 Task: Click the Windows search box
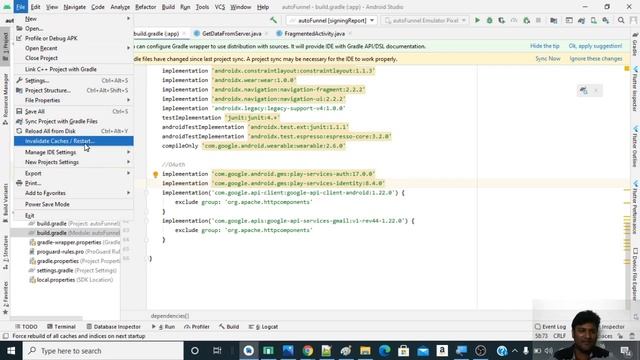point(104,351)
